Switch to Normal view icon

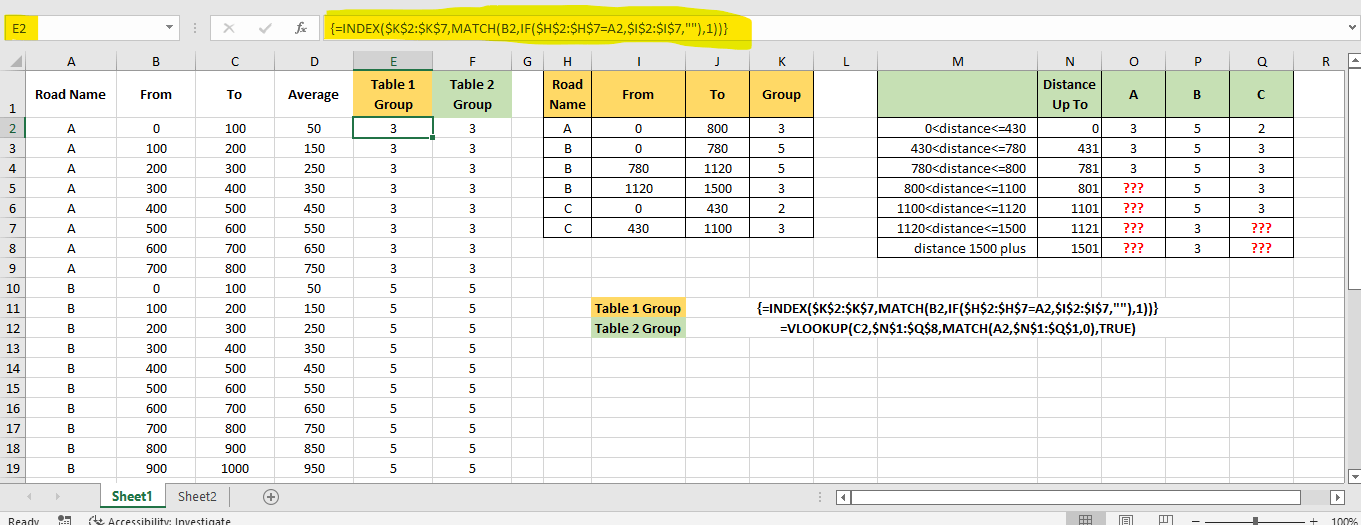click(x=1085, y=520)
